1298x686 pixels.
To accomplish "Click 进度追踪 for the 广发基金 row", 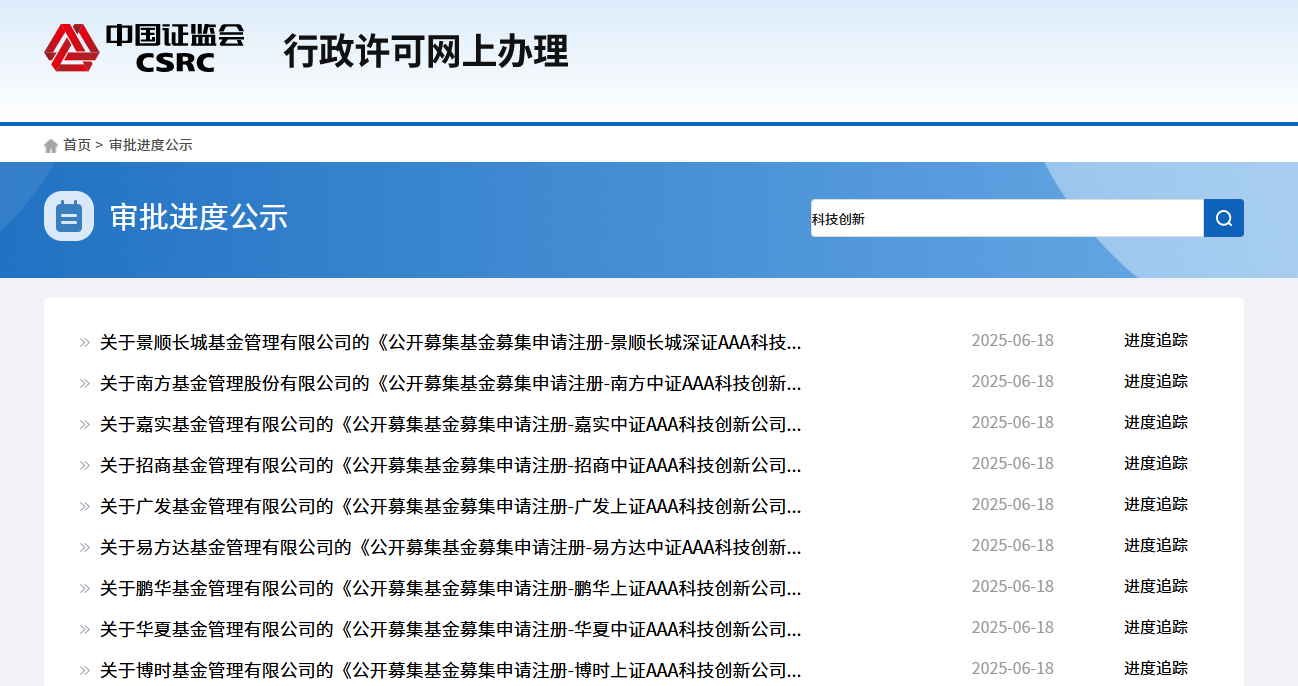I will [x=1156, y=504].
